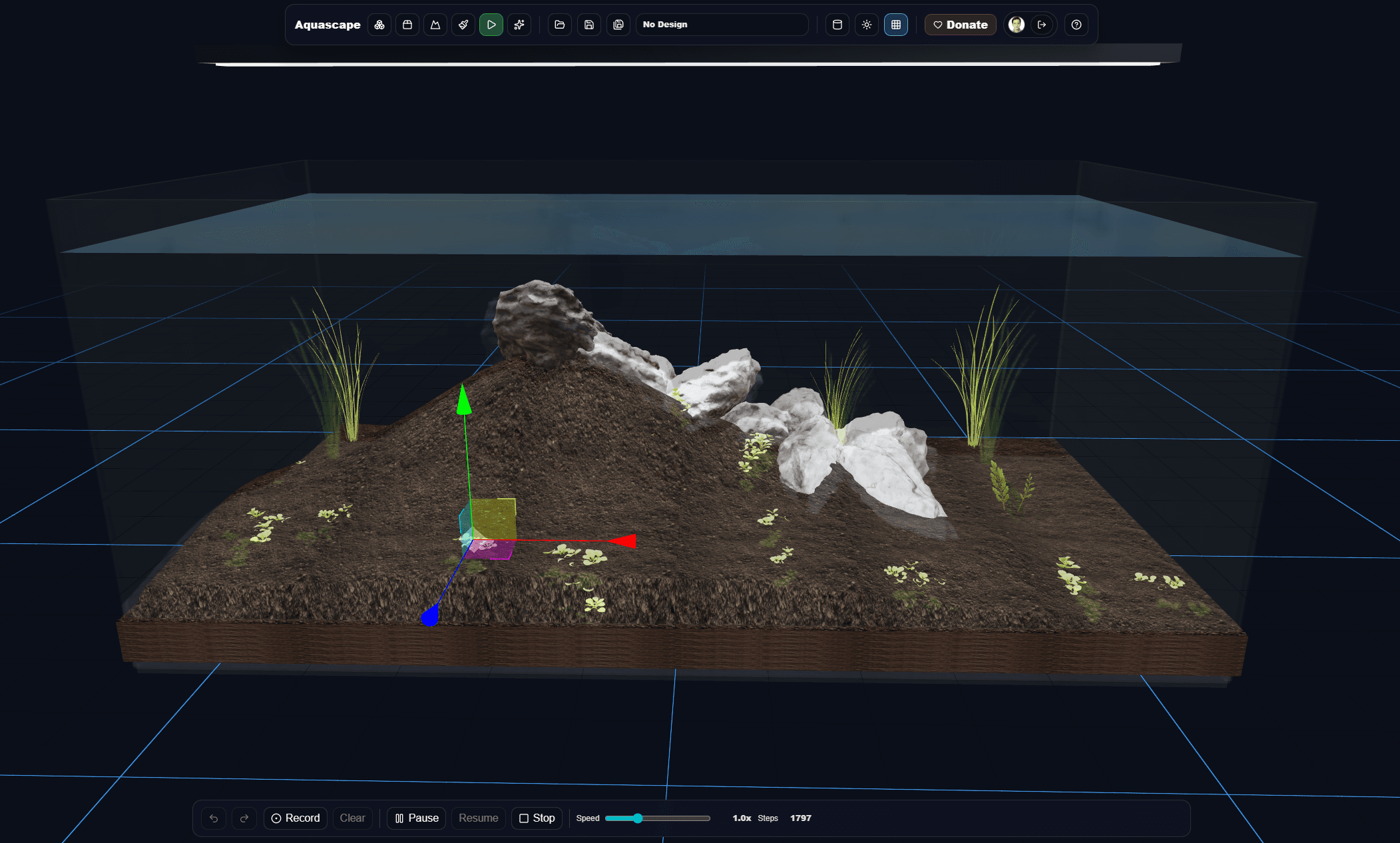Image resolution: width=1400 pixels, height=843 pixels.
Task: Click the Donate button
Action: coord(960,25)
